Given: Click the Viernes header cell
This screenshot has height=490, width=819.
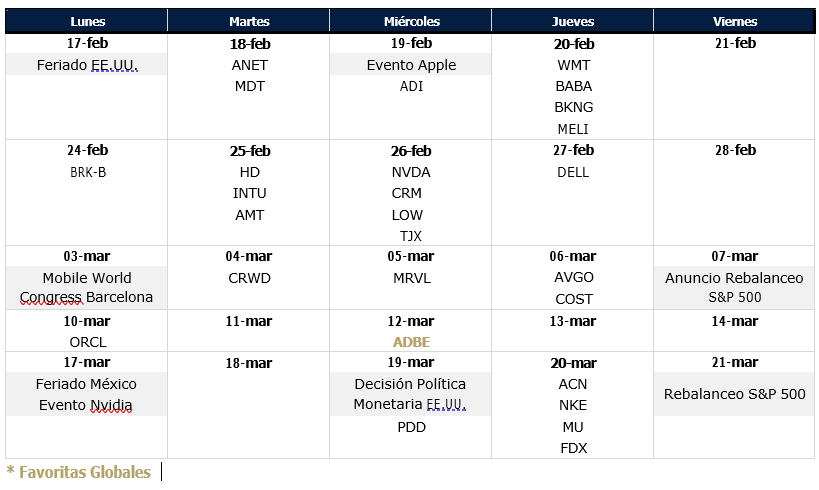Looking at the screenshot, I should (734, 21).
